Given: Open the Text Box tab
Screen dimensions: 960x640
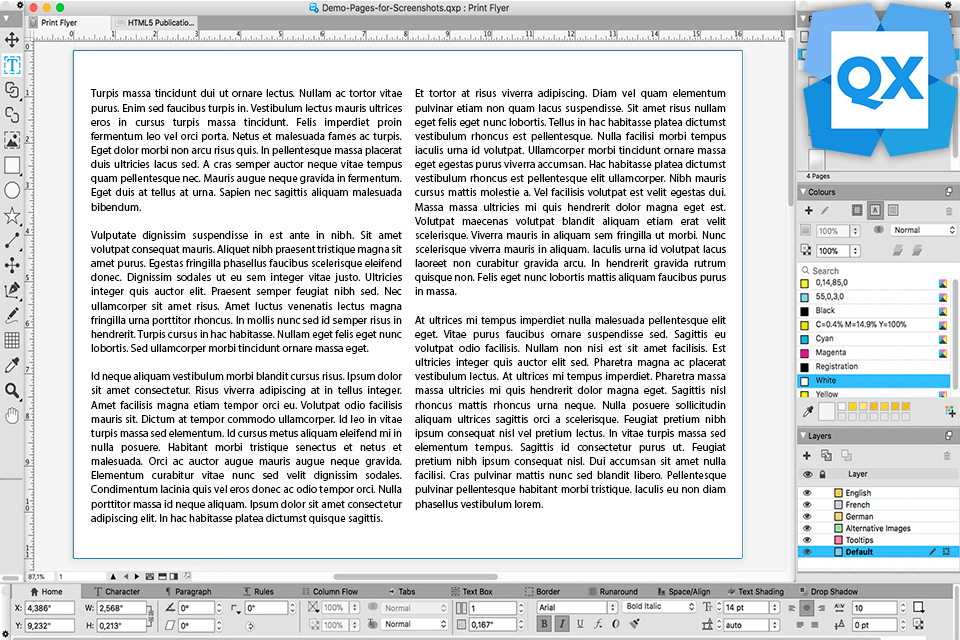Looking at the screenshot, I should (472, 592).
